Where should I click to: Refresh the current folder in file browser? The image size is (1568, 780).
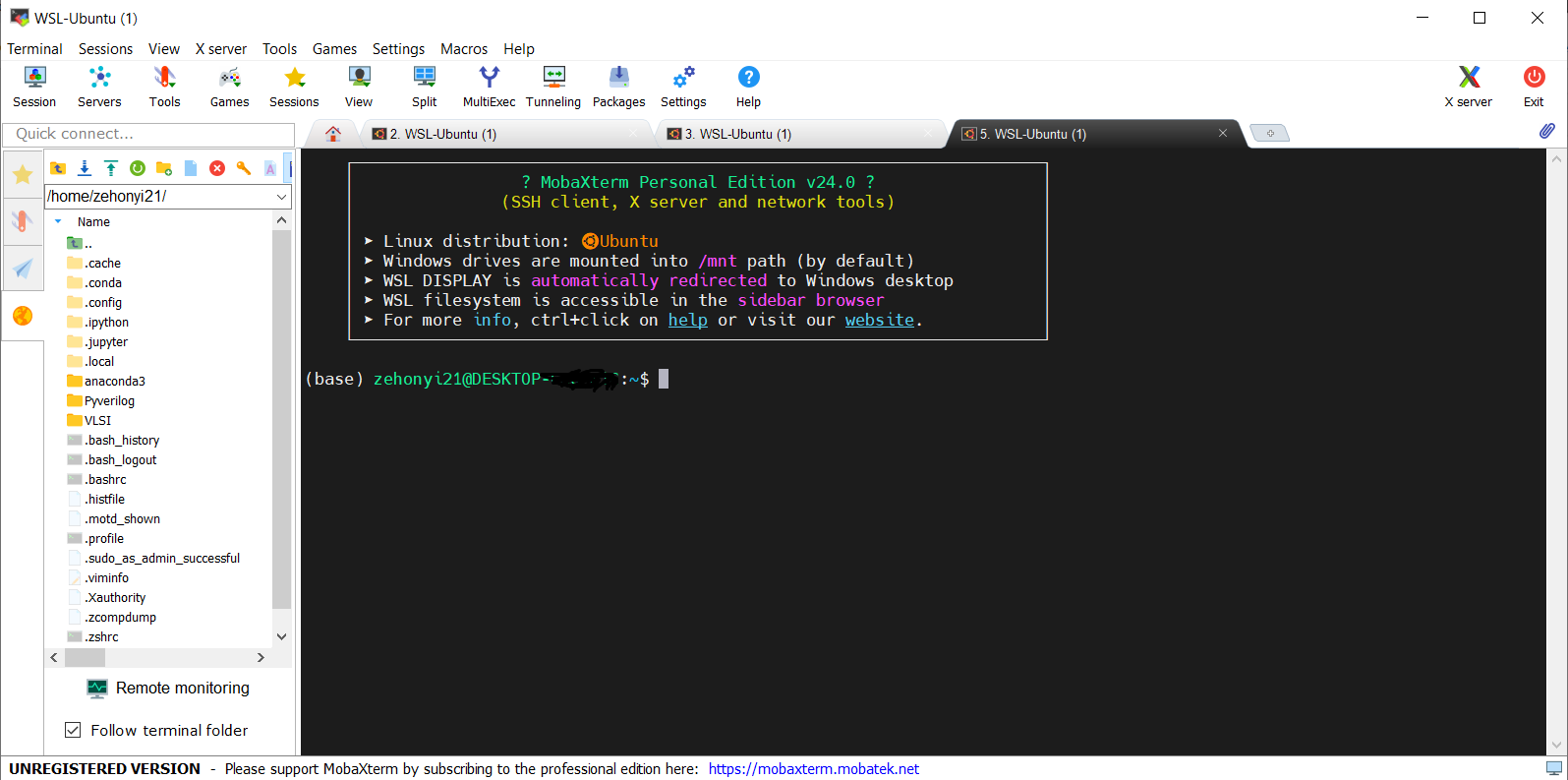click(x=138, y=168)
